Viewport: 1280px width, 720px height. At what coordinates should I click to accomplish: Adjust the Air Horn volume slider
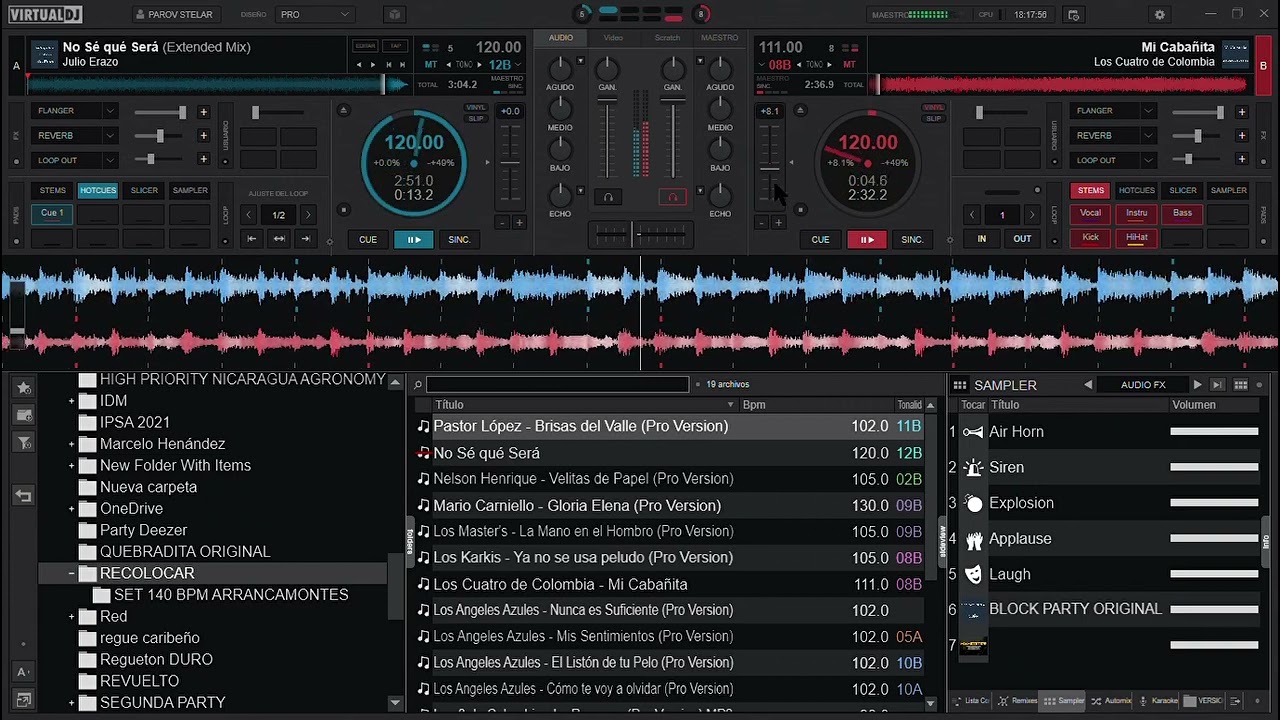click(1214, 432)
